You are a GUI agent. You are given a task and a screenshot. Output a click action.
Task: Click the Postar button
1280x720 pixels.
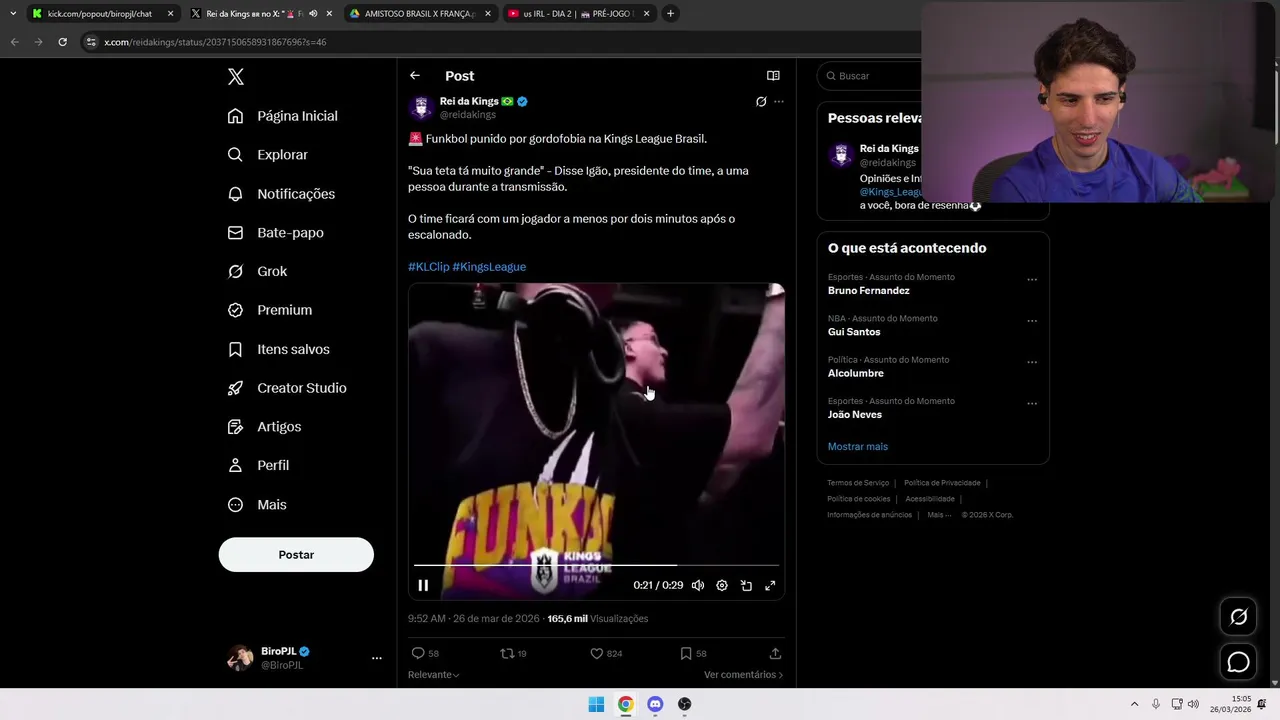(x=296, y=555)
